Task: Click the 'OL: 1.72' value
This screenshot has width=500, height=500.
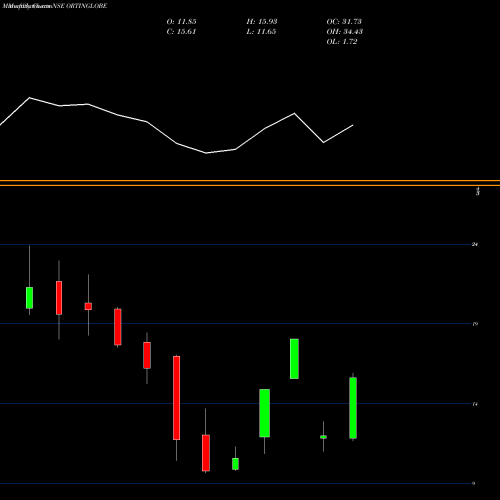Action: point(342,42)
